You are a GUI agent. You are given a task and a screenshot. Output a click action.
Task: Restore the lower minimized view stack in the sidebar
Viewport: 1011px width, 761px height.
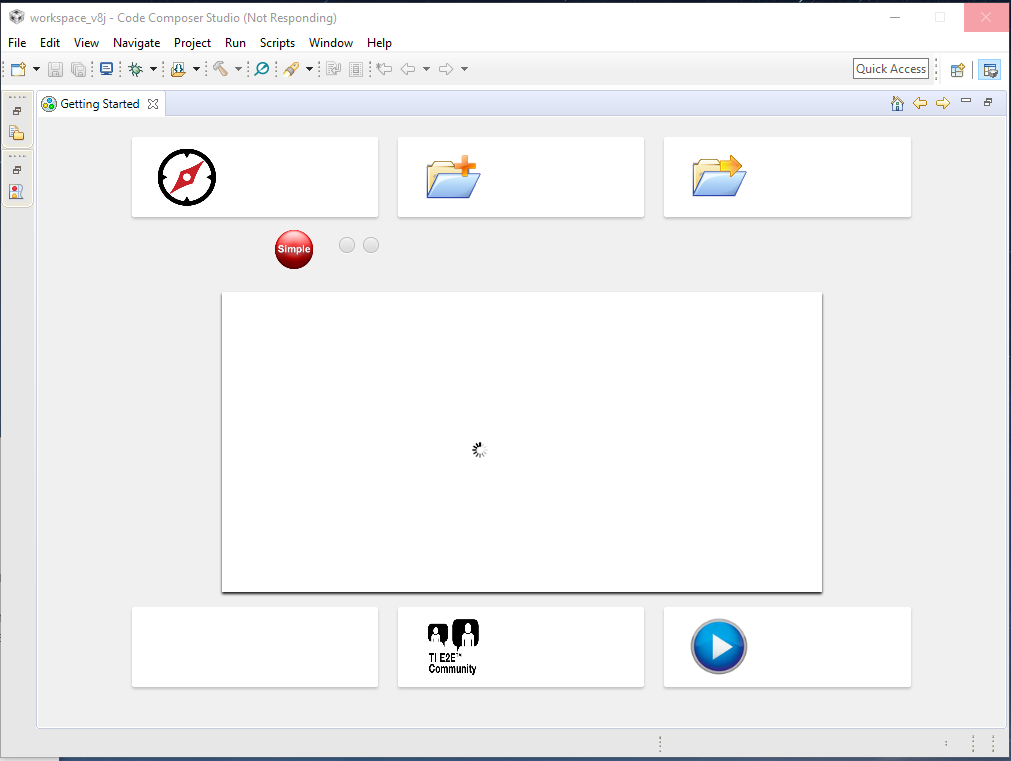tap(17, 170)
